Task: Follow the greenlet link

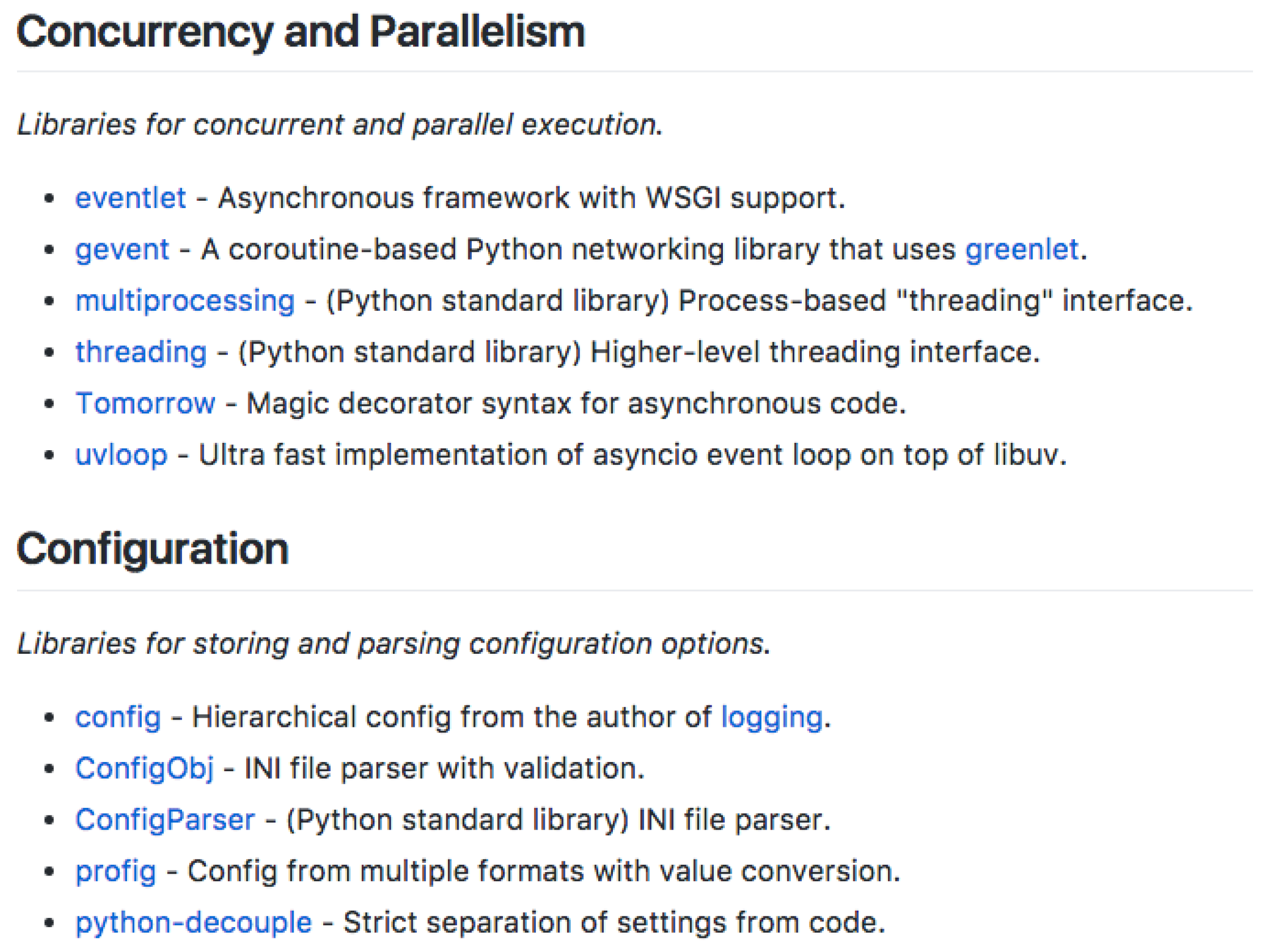Action: coord(1021,250)
